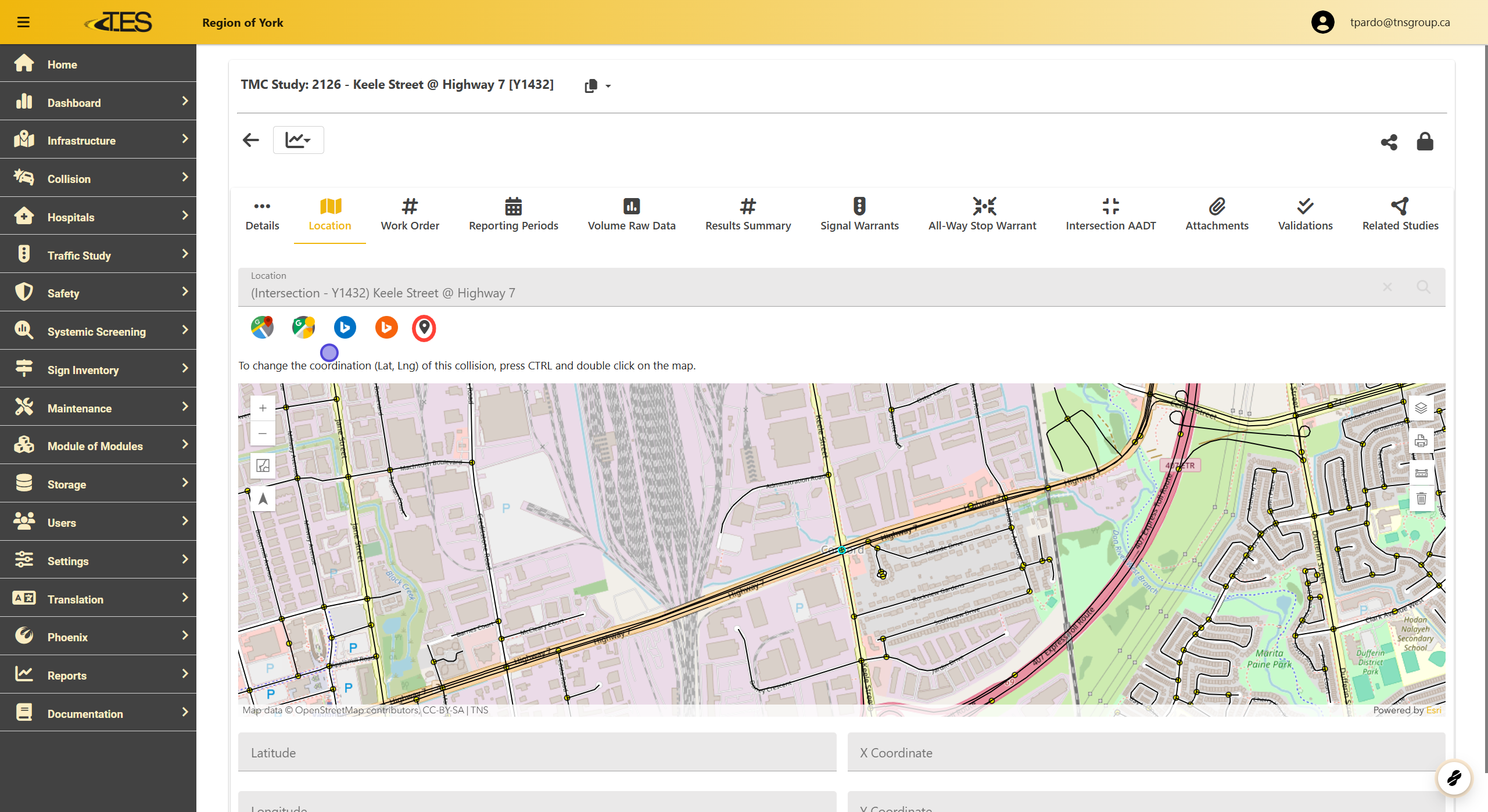Open the Volume Raw Data tab
The height and width of the screenshot is (812, 1488).
631,214
